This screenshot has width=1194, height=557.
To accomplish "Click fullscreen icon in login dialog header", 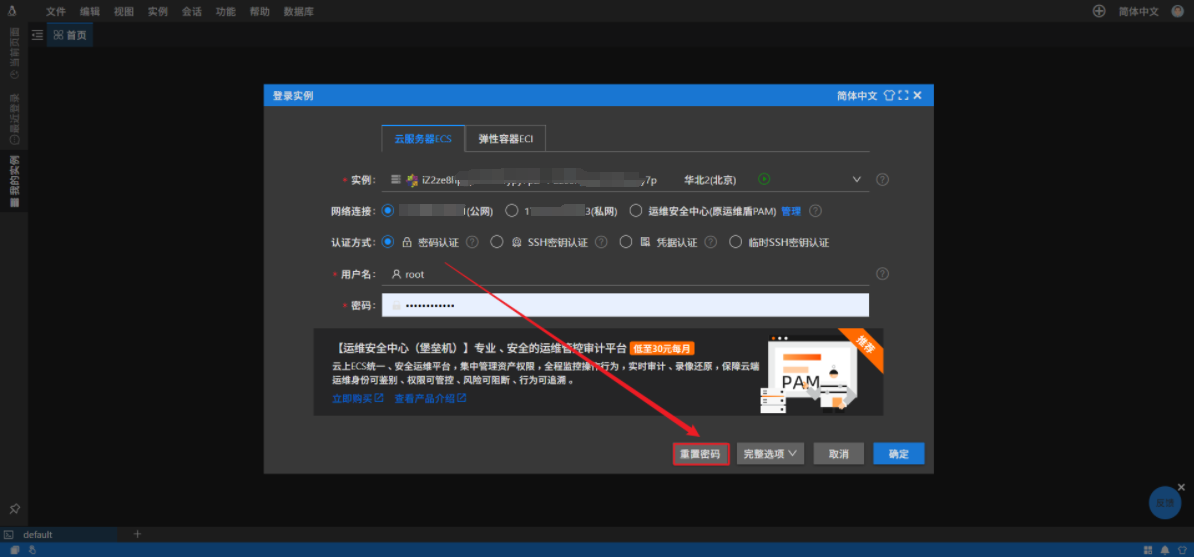I will (903, 96).
